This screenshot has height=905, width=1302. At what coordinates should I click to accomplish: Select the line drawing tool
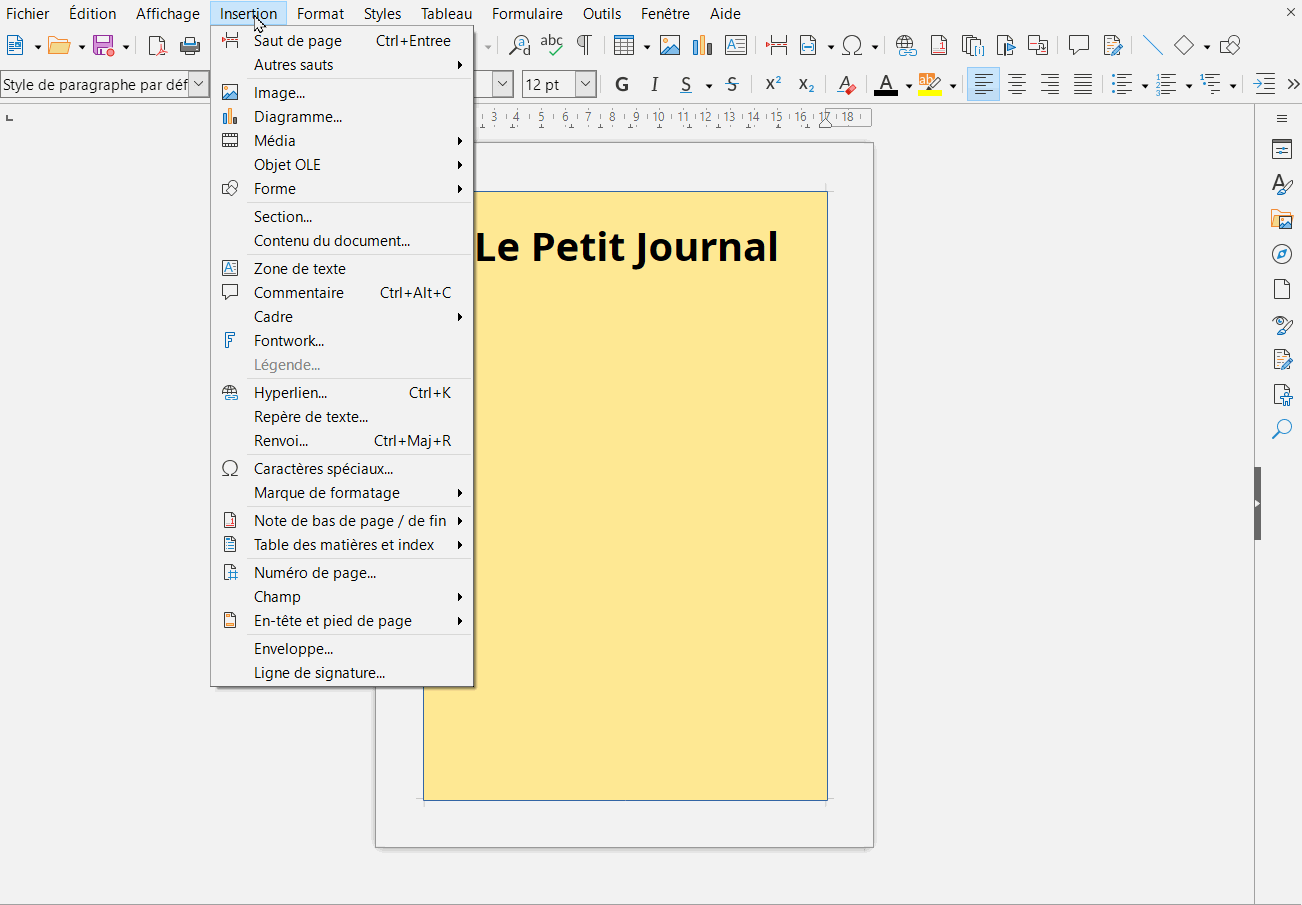pyautogui.click(x=1152, y=45)
